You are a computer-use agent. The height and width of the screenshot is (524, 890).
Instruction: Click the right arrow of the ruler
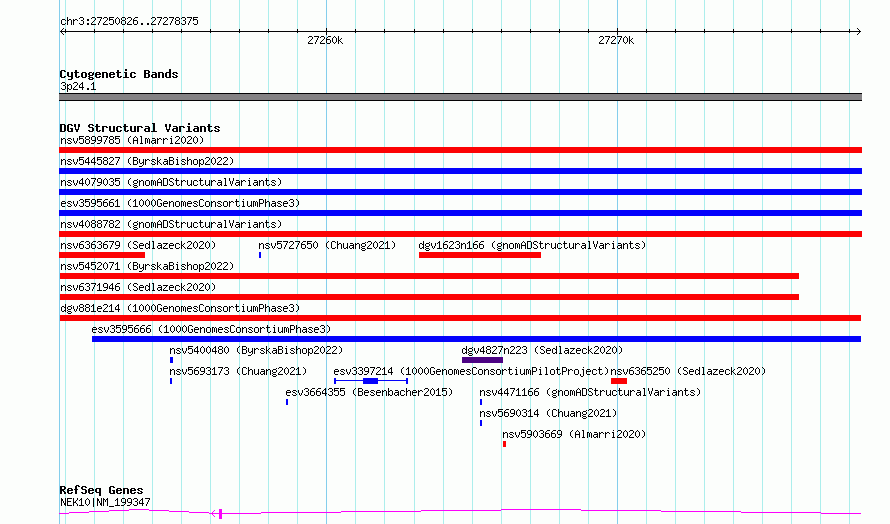(858, 32)
